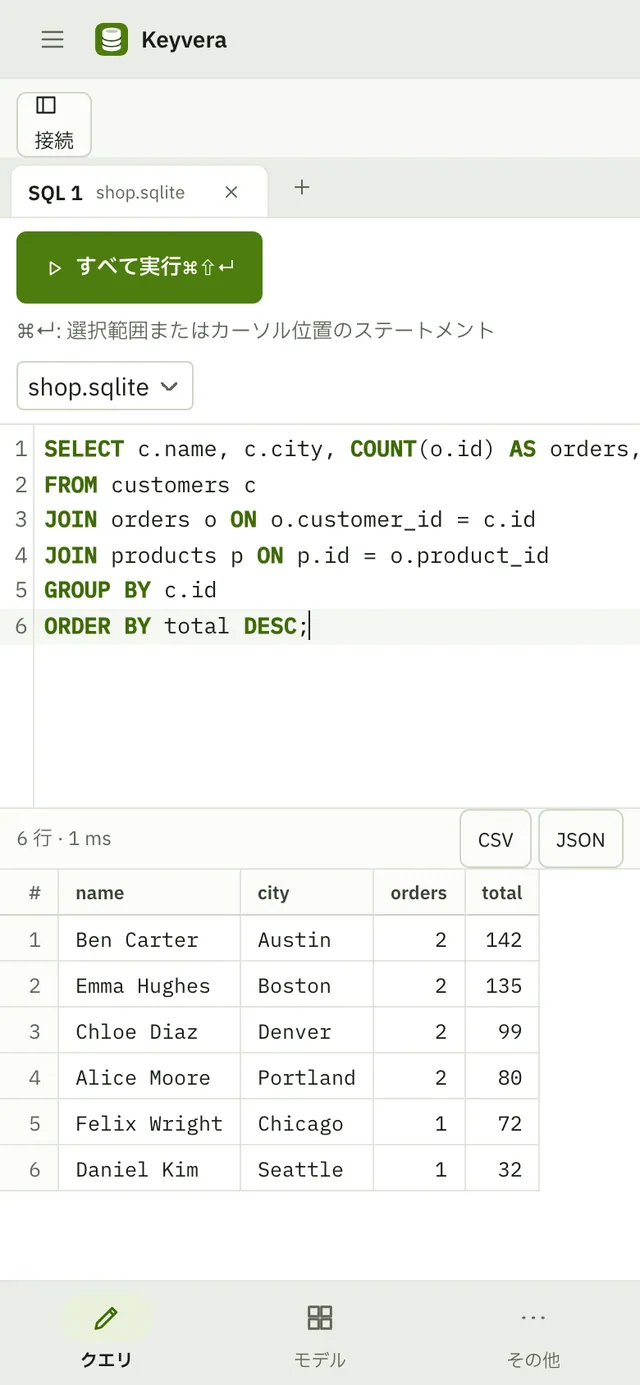Select the Ben Carter result row
This screenshot has height=1385, width=640.
(269, 939)
